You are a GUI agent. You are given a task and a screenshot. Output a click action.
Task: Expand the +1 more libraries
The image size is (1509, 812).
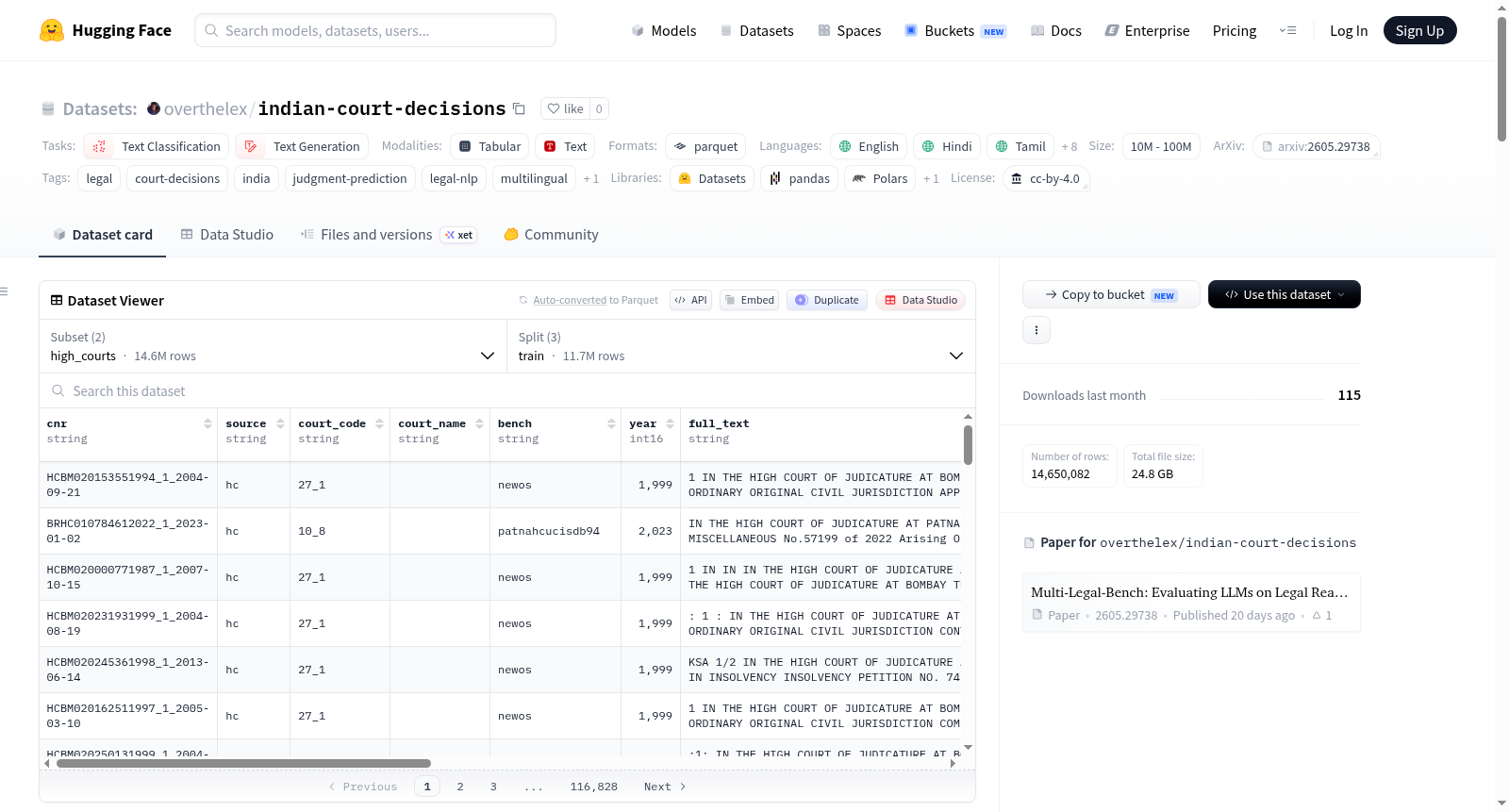[x=932, y=179]
